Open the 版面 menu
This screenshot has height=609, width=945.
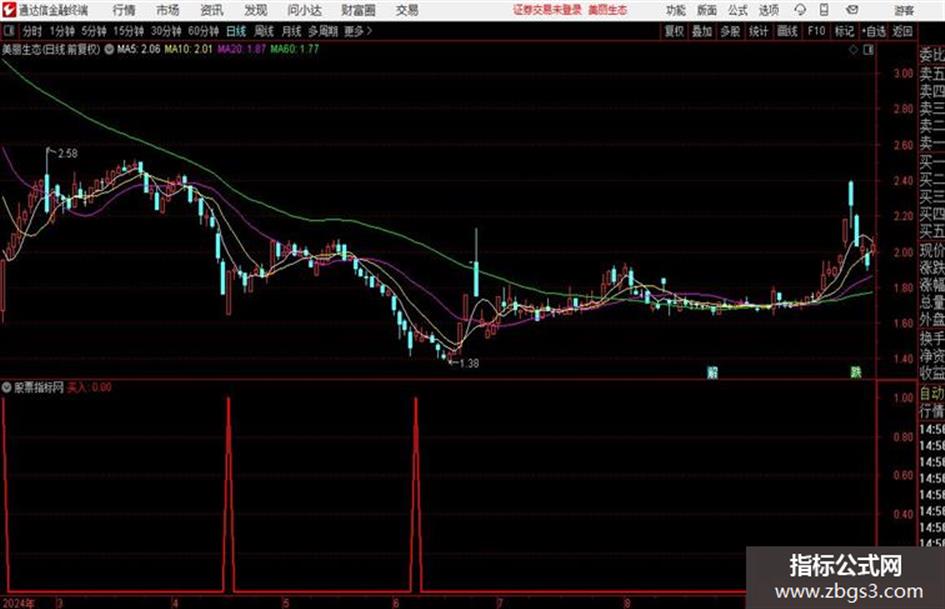point(707,10)
